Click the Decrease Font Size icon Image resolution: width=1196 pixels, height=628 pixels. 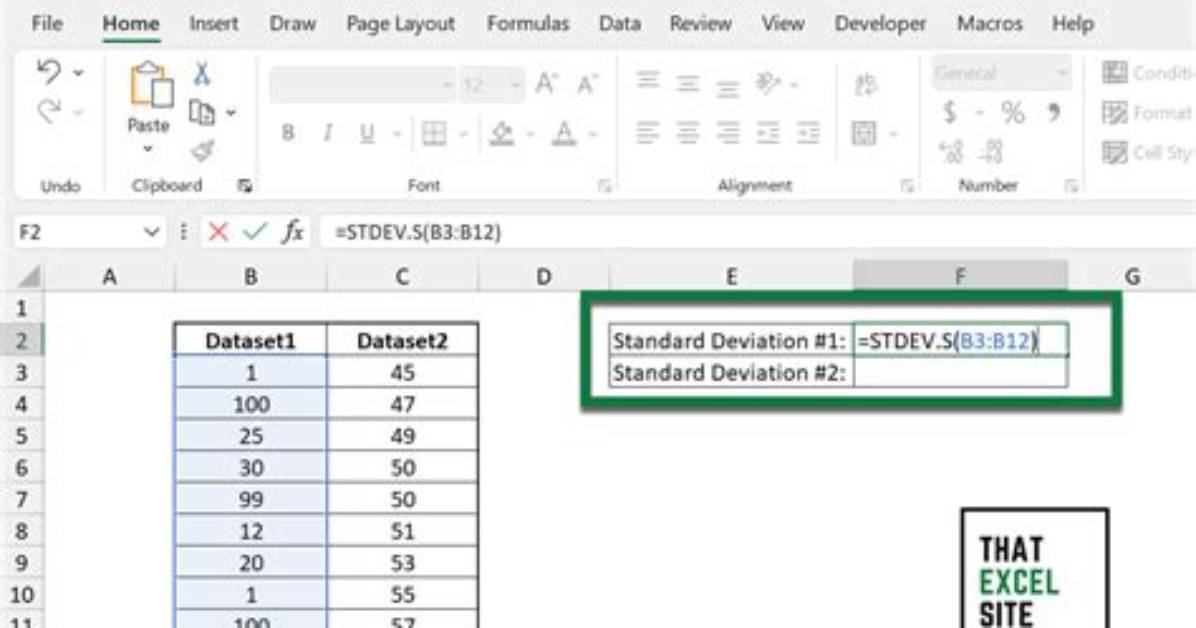pos(587,83)
